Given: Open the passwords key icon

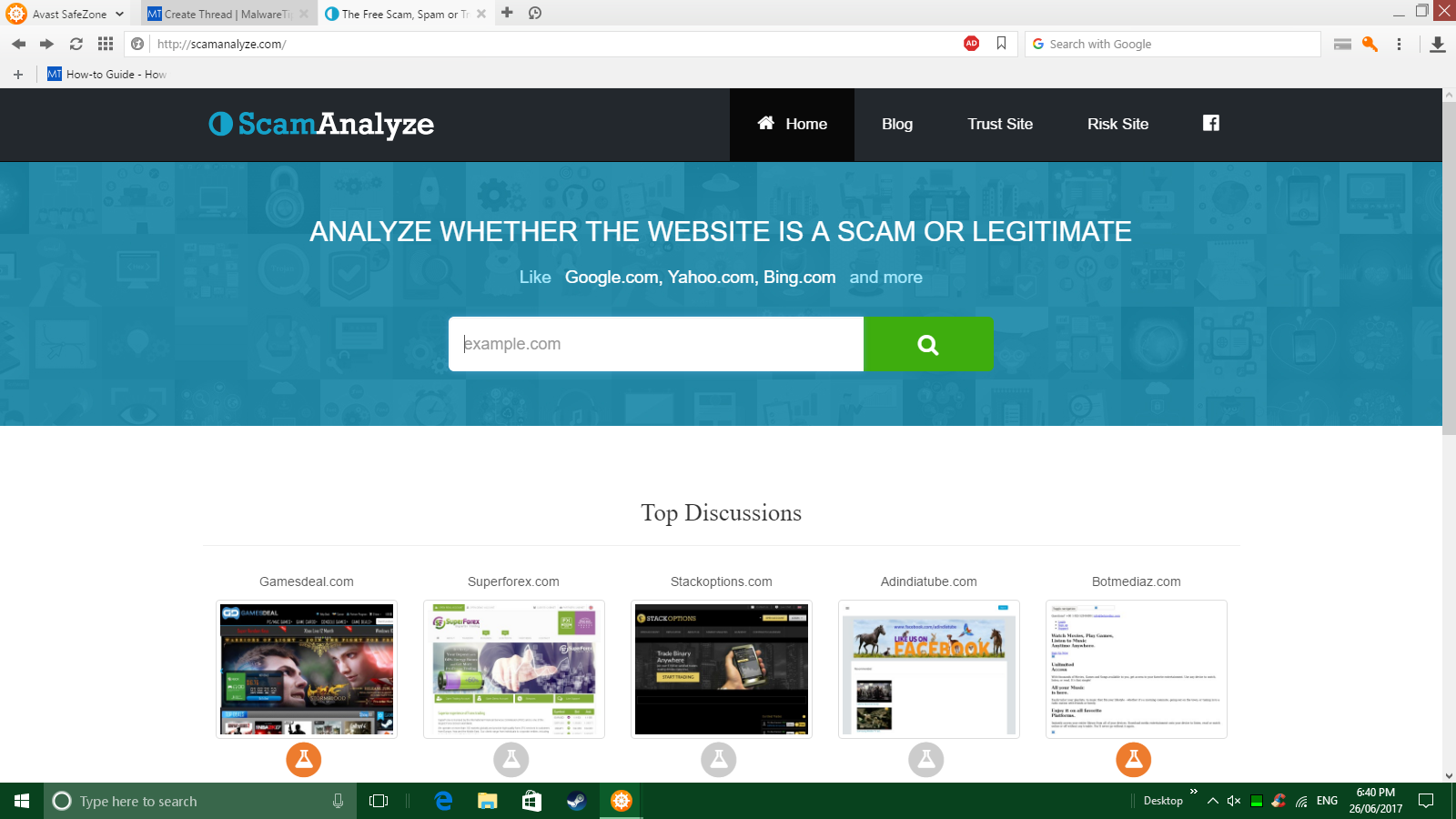Looking at the screenshot, I should [1370, 44].
